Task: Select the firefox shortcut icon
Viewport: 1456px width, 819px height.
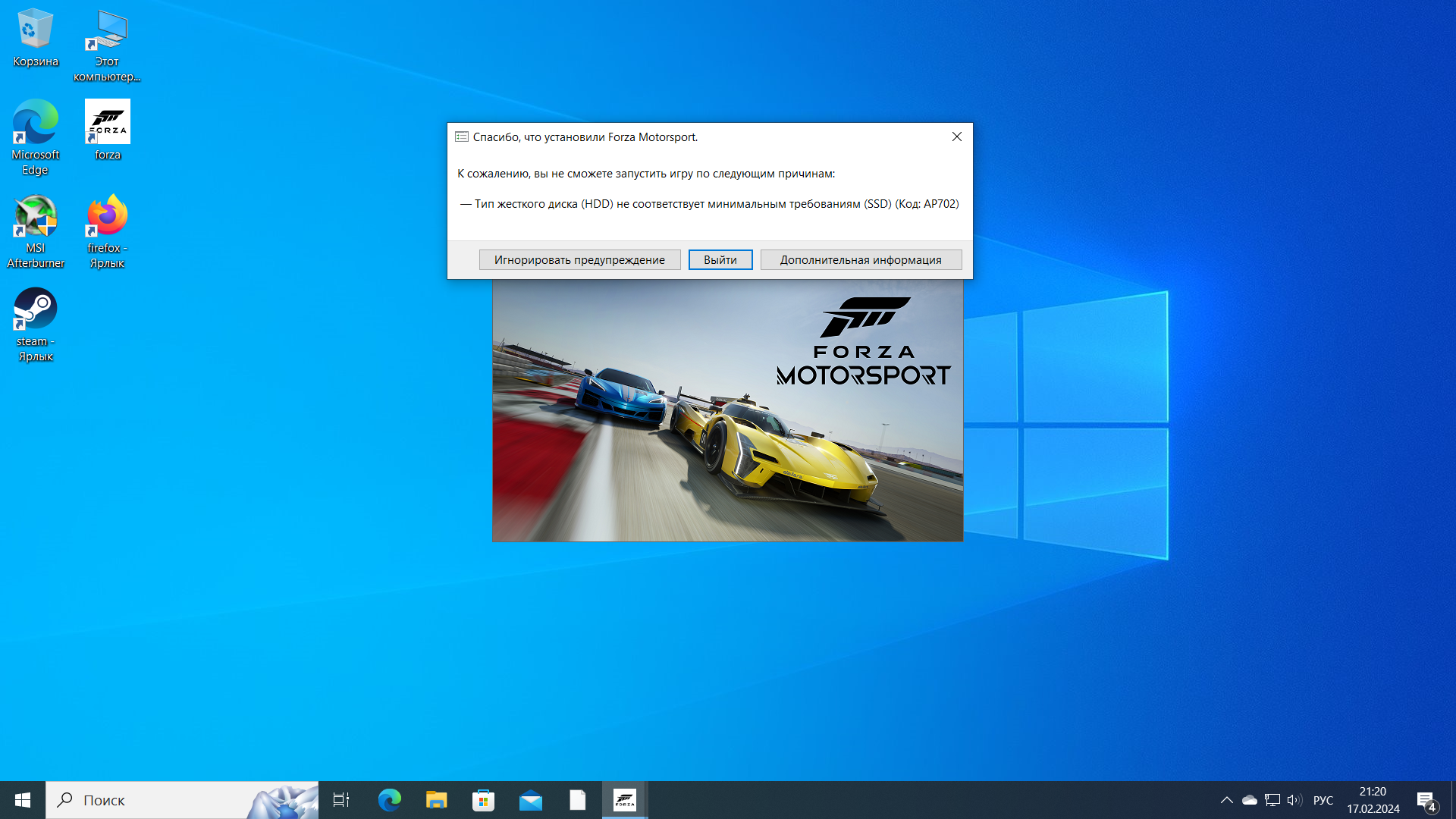Action: point(107,217)
